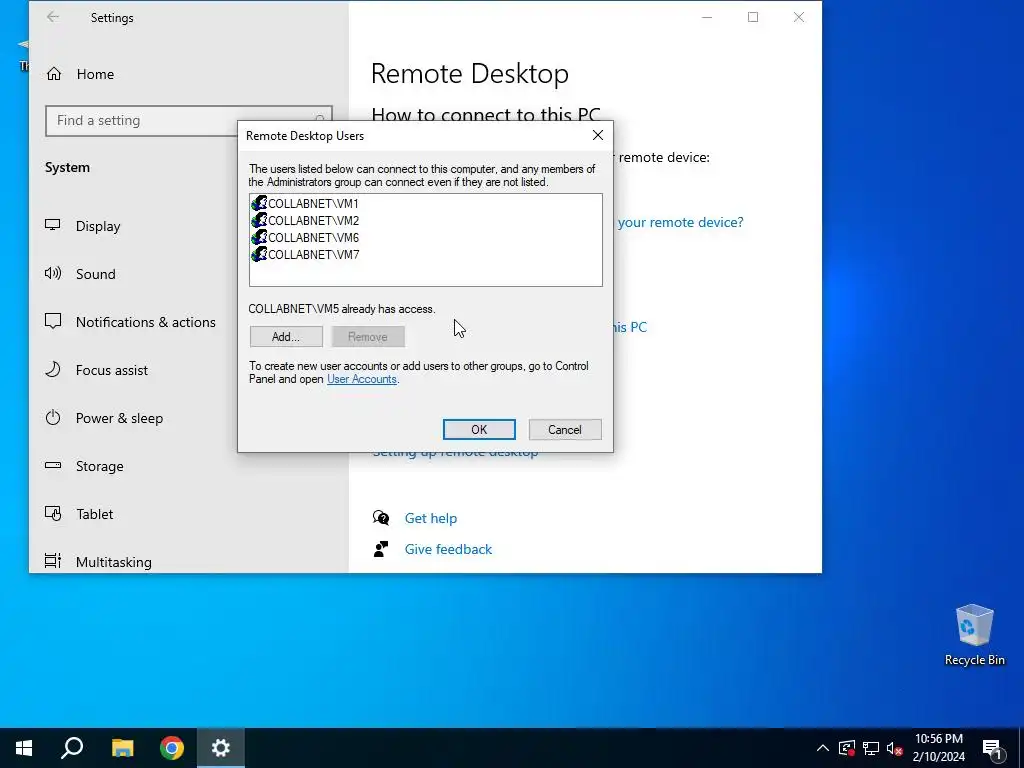Click the Power & sleep icon
The height and width of the screenshot is (768, 1024).
(53, 417)
